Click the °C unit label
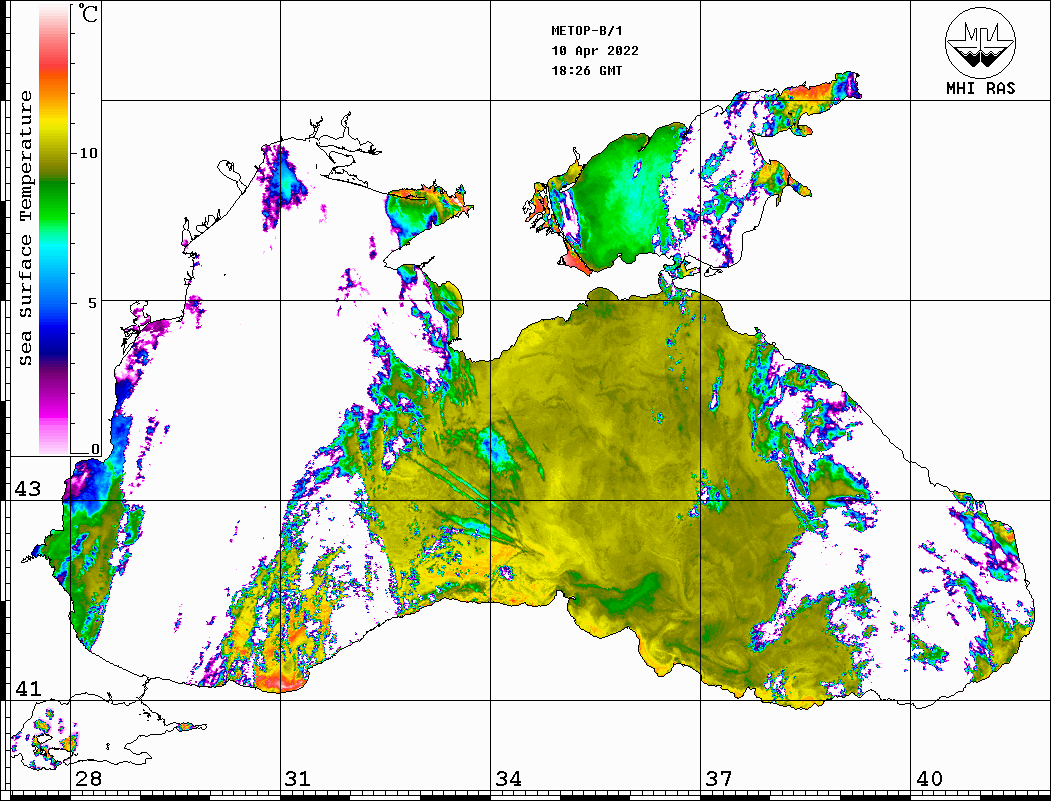Screen dimensions: 1051x801 [x=88, y=13]
